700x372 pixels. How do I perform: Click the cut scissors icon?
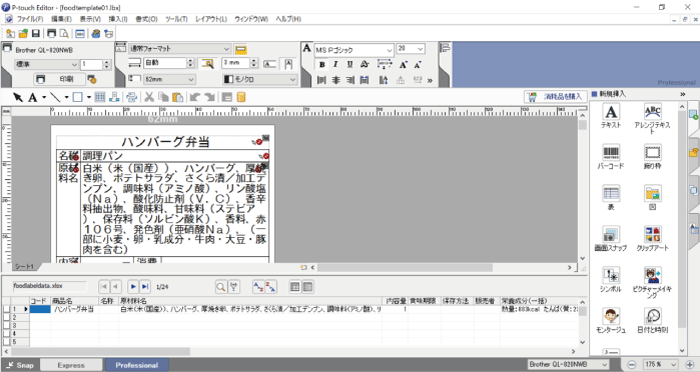coord(149,97)
